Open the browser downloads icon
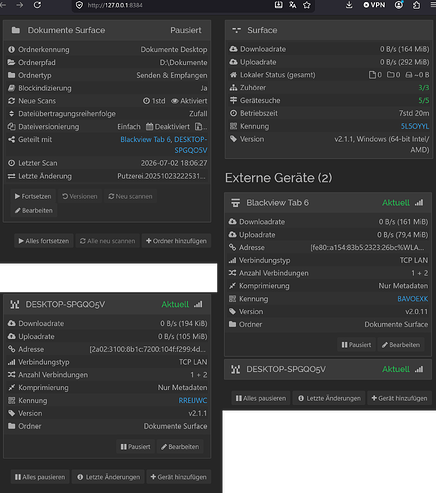Screen dimensions: 436x500 (349, 5)
